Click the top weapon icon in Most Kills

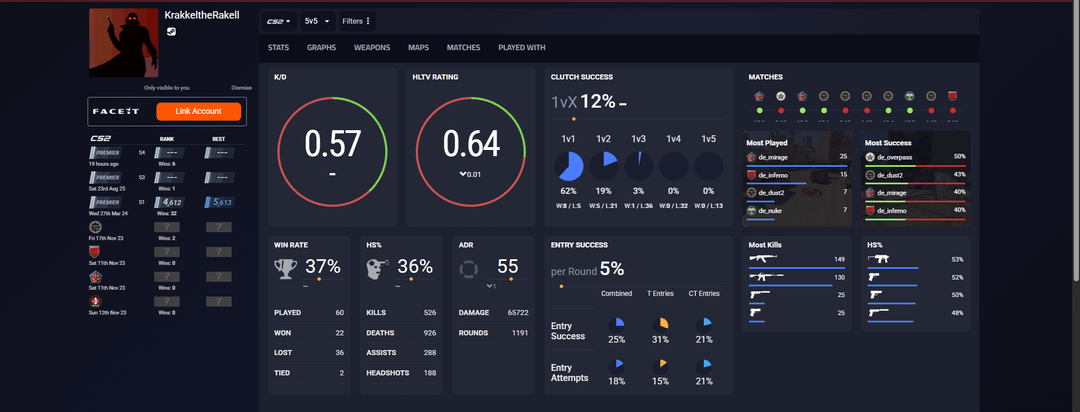[764, 260]
